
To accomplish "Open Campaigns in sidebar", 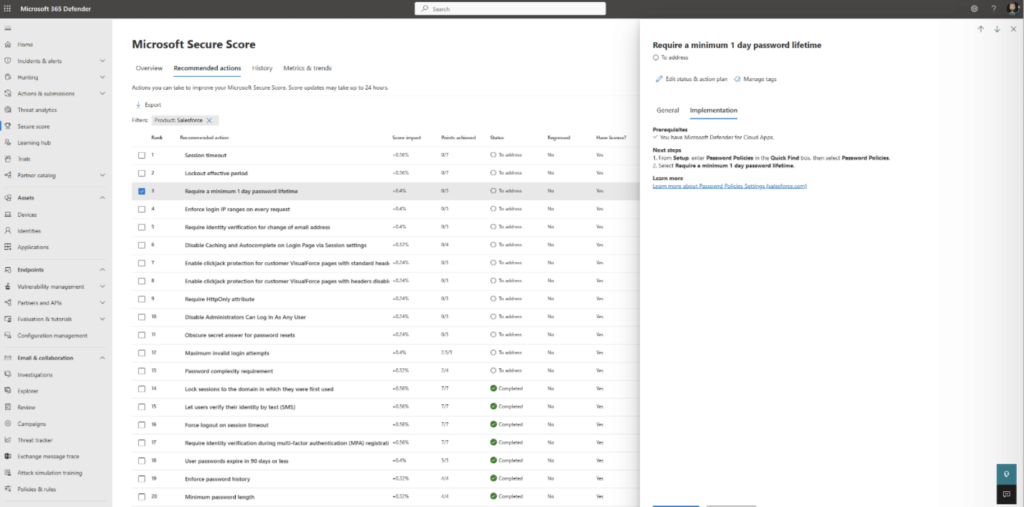I will (x=31, y=423).
